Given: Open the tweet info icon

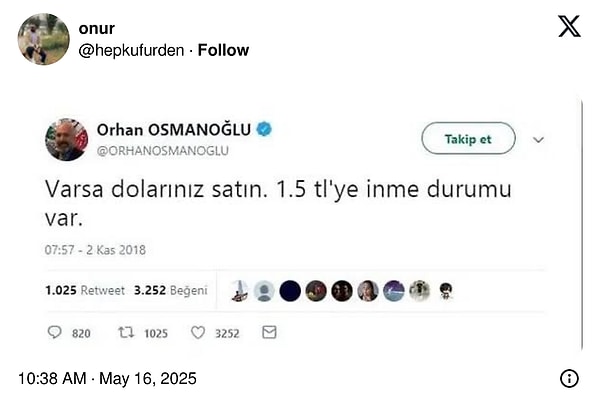Looking at the screenshot, I should tap(569, 378).
